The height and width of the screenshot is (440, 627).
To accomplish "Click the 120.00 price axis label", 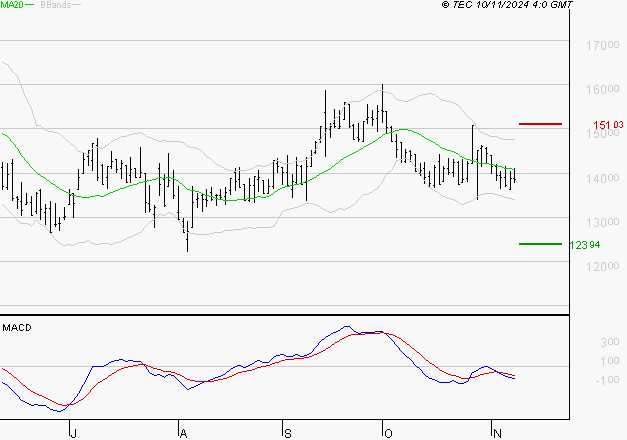I will 603,266.
